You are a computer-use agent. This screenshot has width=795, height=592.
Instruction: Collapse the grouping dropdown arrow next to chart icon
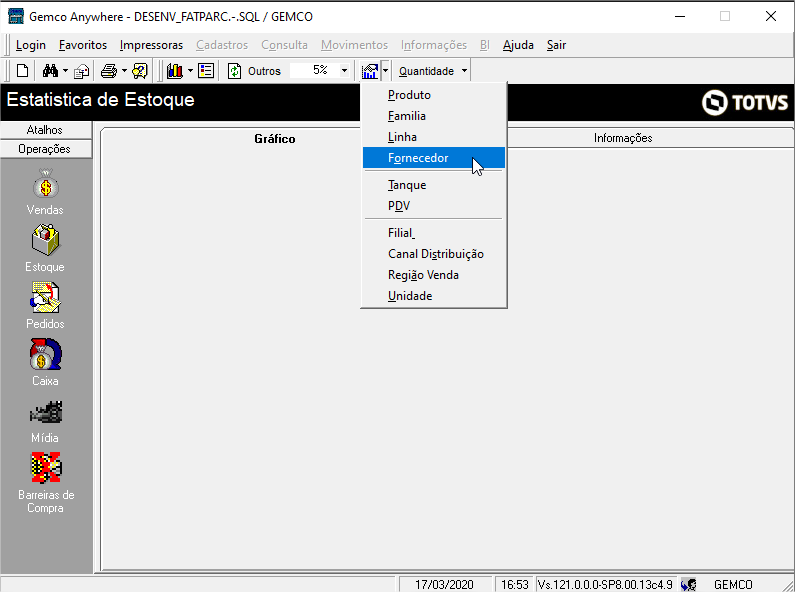(x=385, y=71)
